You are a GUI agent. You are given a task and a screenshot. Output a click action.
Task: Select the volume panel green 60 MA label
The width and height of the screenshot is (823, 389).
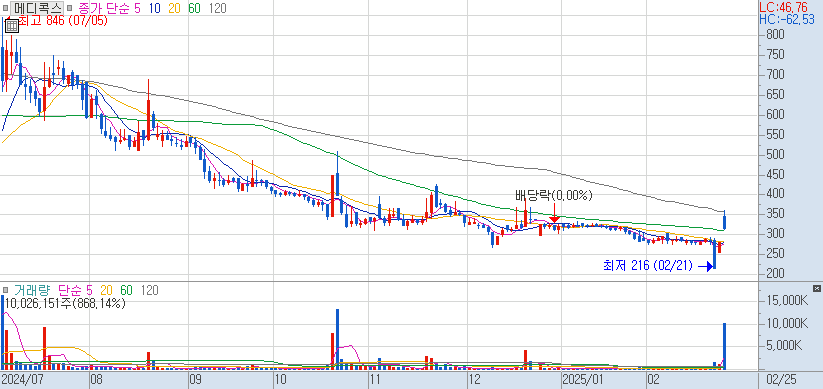(126, 290)
